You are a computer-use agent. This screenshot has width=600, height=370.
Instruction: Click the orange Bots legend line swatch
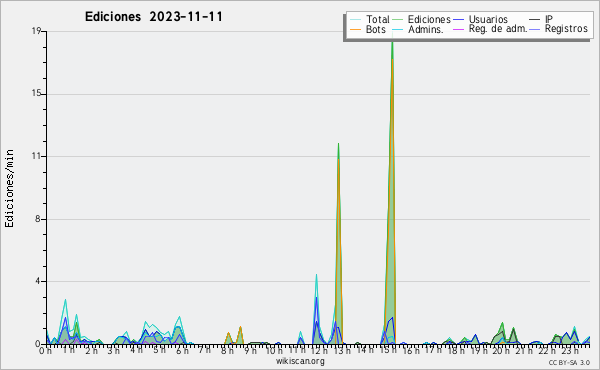[355, 29]
